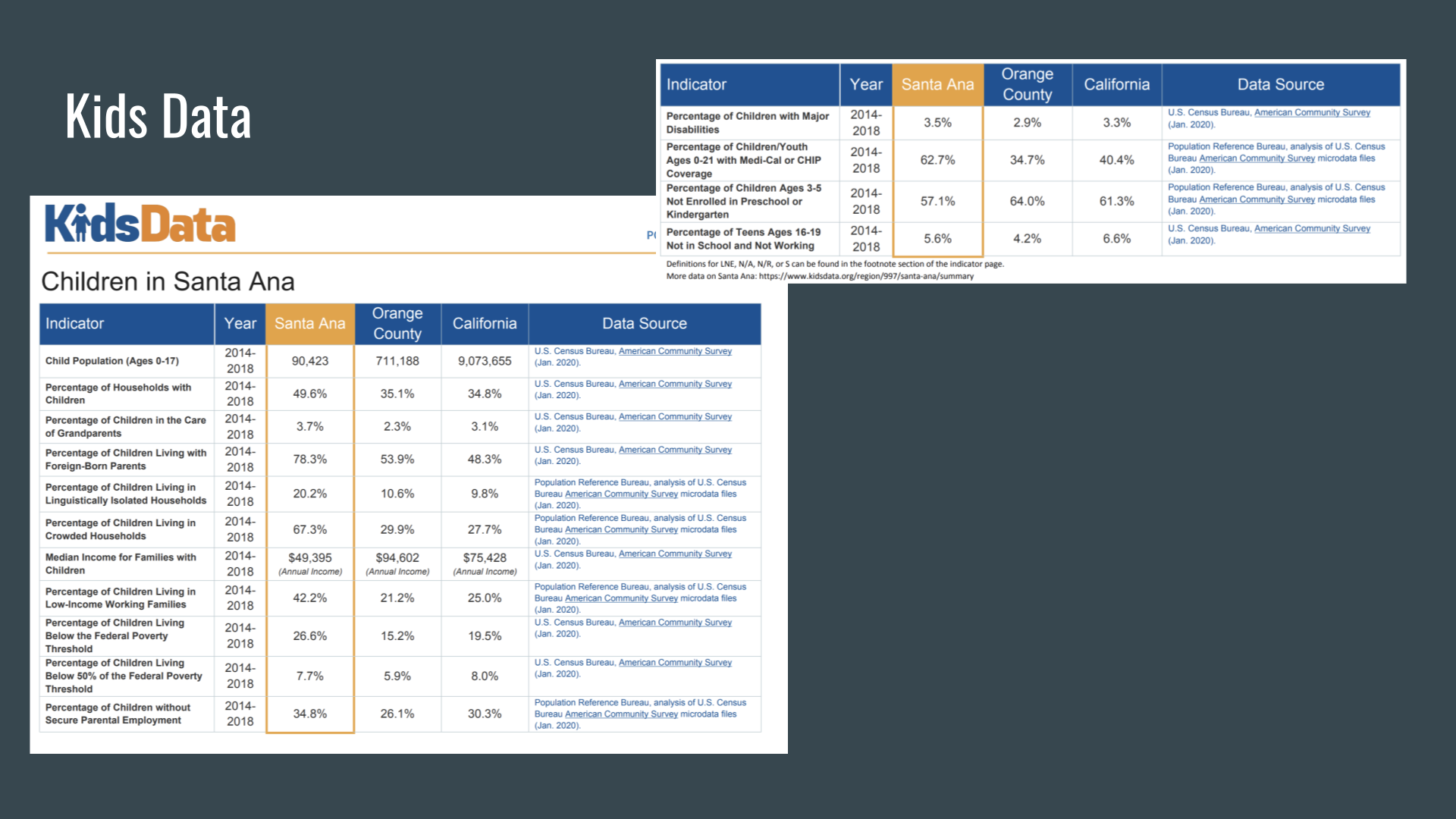Open American Community Survey link in Child Population row
Screen dimensions: 1456x819
click(675, 351)
